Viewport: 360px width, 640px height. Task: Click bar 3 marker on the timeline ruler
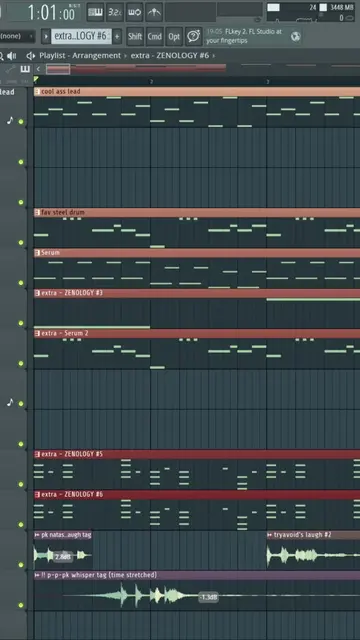268,82
